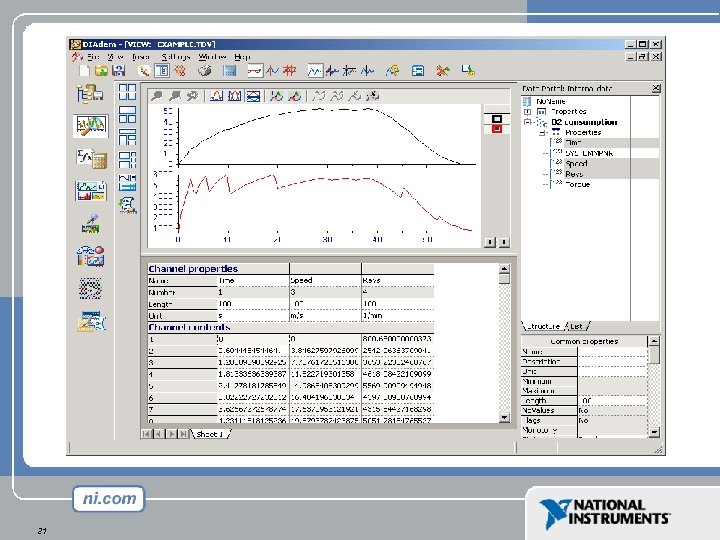
Task: Click the channel table scrollbar down arrow
Action: pyautogui.click(x=504, y=417)
